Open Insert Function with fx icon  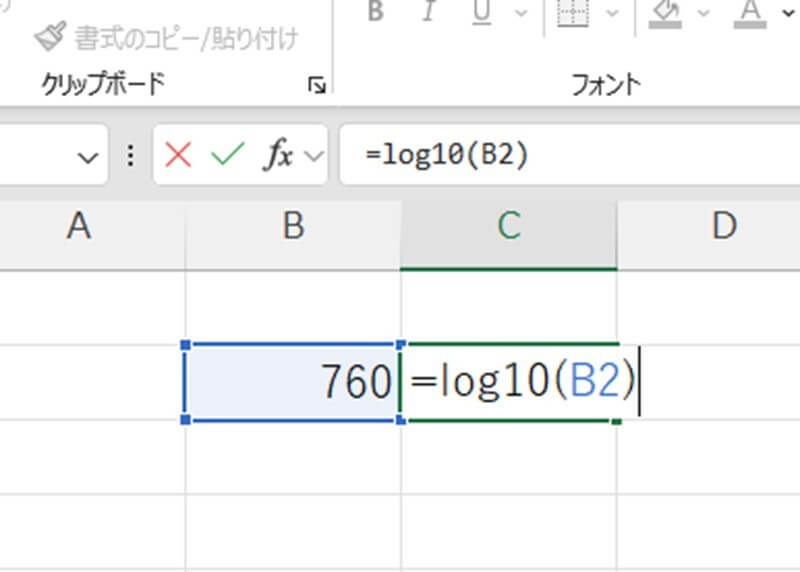(x=278, y=154)
